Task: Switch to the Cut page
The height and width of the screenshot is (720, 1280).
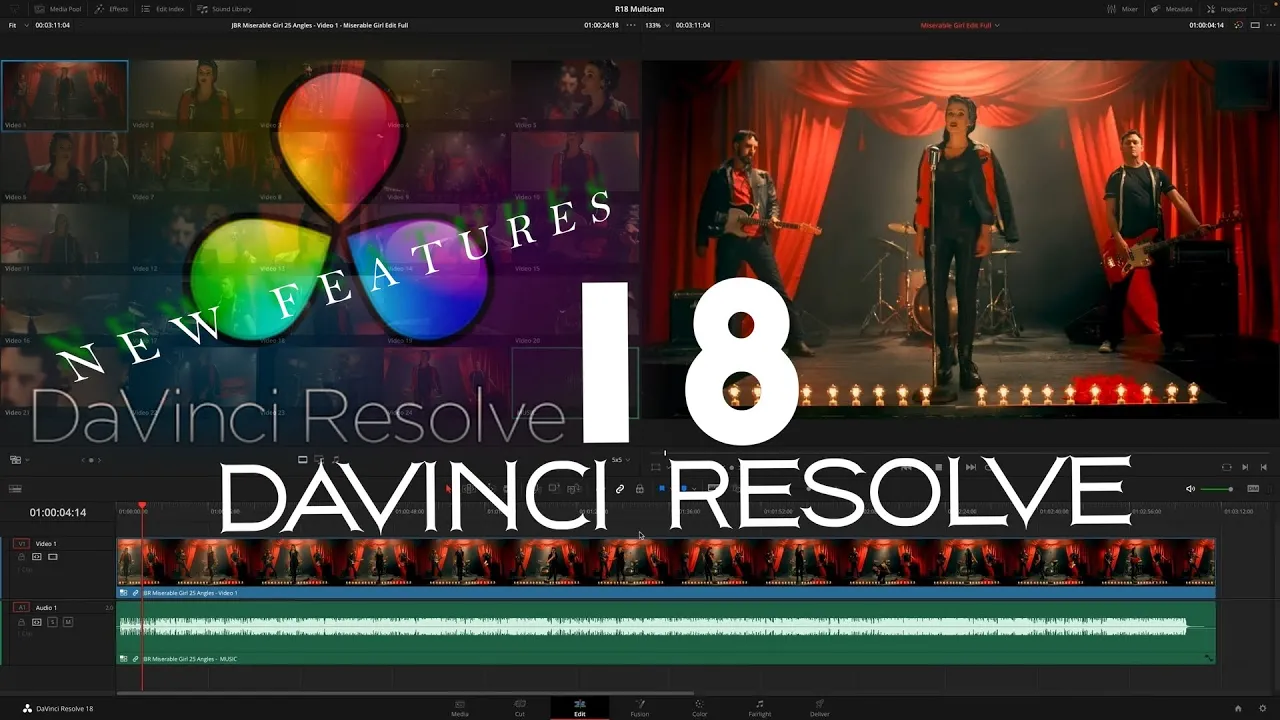Action: tap(520, 708)
